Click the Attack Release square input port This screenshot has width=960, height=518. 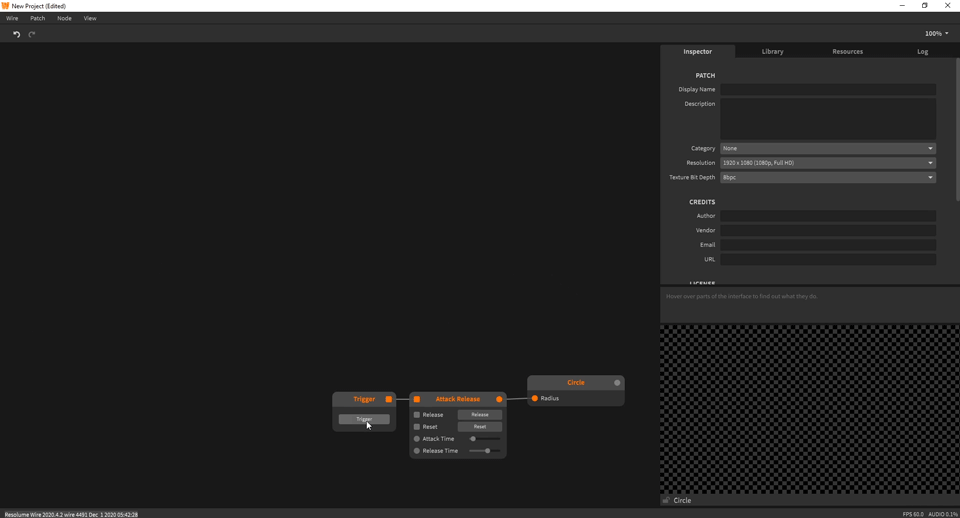417,399
